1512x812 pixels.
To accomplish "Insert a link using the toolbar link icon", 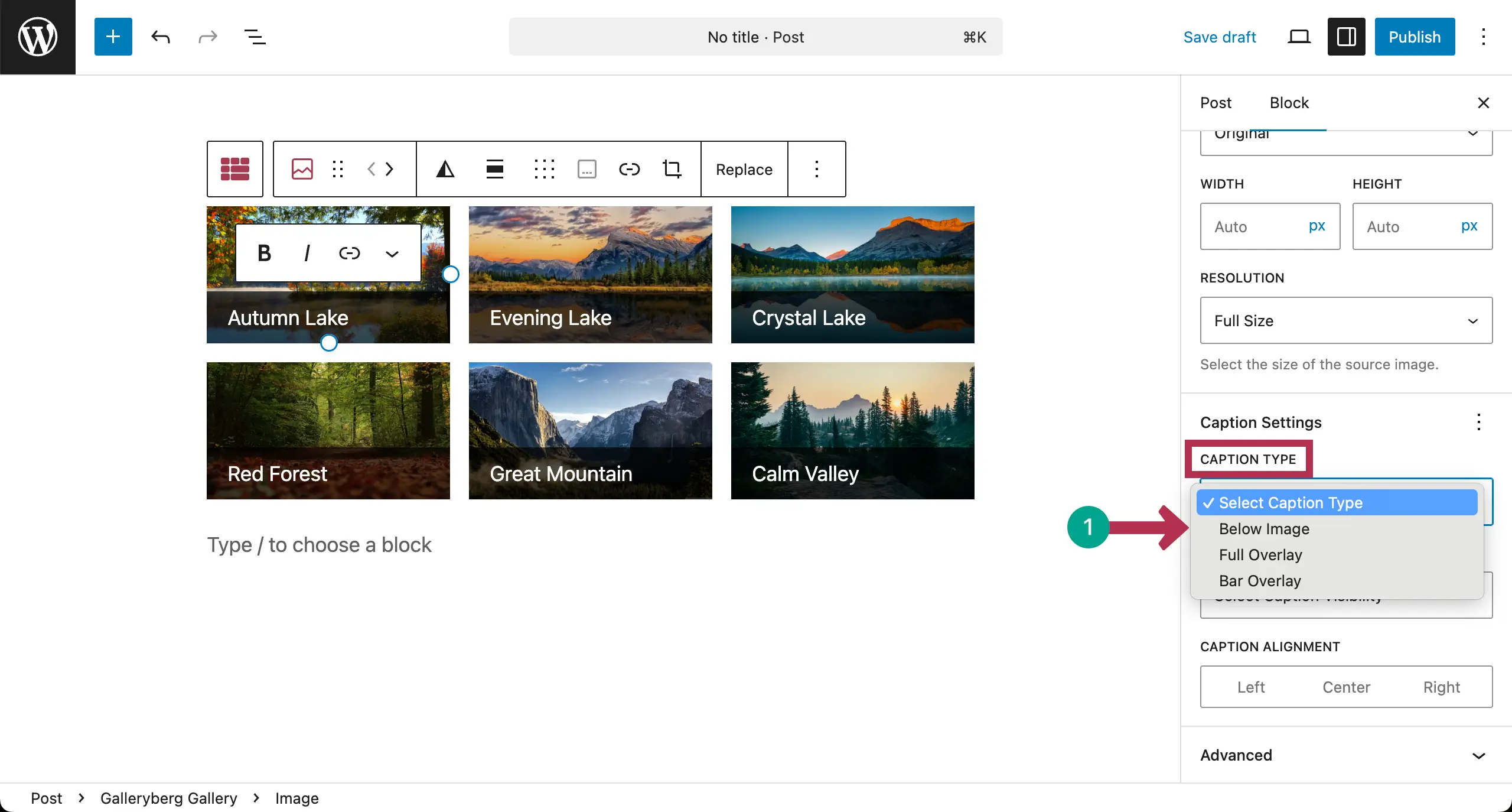I will pyautogui.click(x=628, y=169).
